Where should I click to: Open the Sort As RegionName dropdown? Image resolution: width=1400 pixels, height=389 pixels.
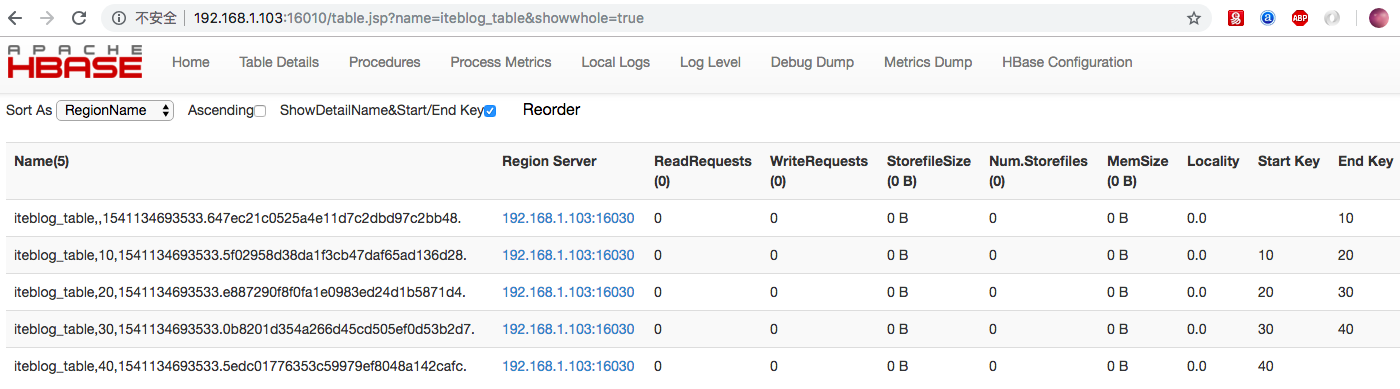(x=115, y=110)
